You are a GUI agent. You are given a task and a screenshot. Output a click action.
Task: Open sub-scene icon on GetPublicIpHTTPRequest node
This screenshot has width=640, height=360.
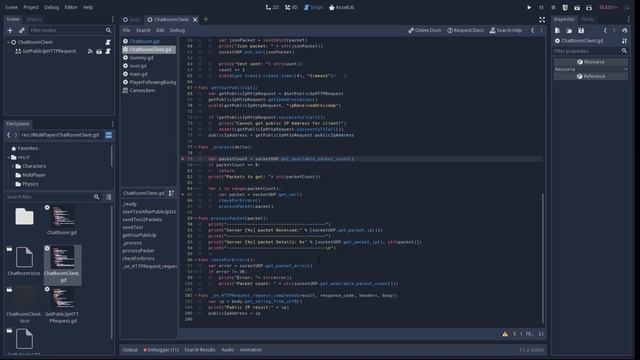99,51
